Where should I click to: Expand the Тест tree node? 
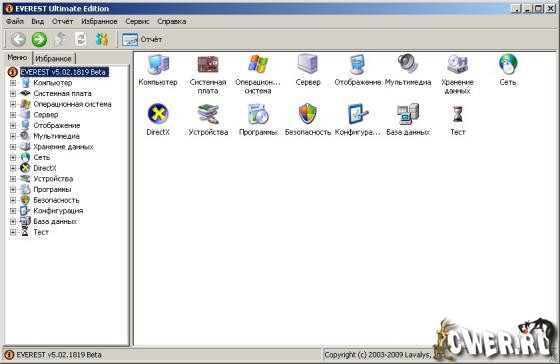coord(13,232)
